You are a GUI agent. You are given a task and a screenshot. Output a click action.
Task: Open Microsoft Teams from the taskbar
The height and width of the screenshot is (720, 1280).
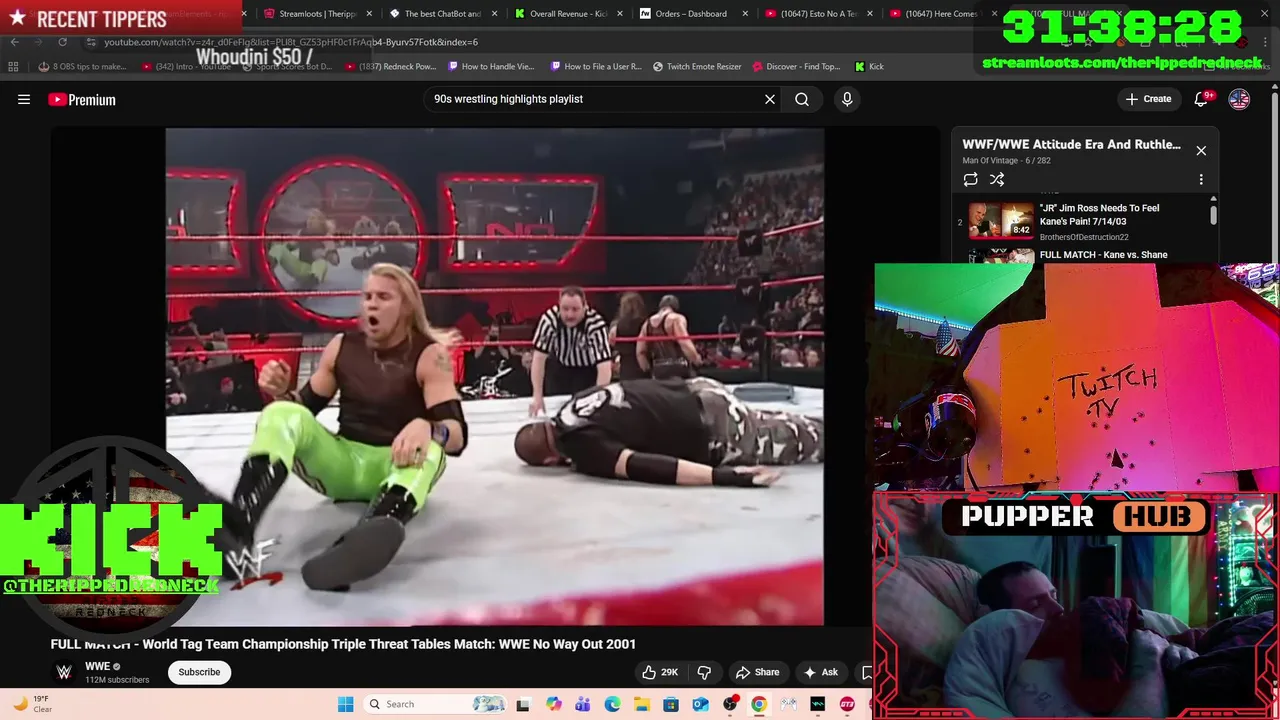click(x=583, y=704)
